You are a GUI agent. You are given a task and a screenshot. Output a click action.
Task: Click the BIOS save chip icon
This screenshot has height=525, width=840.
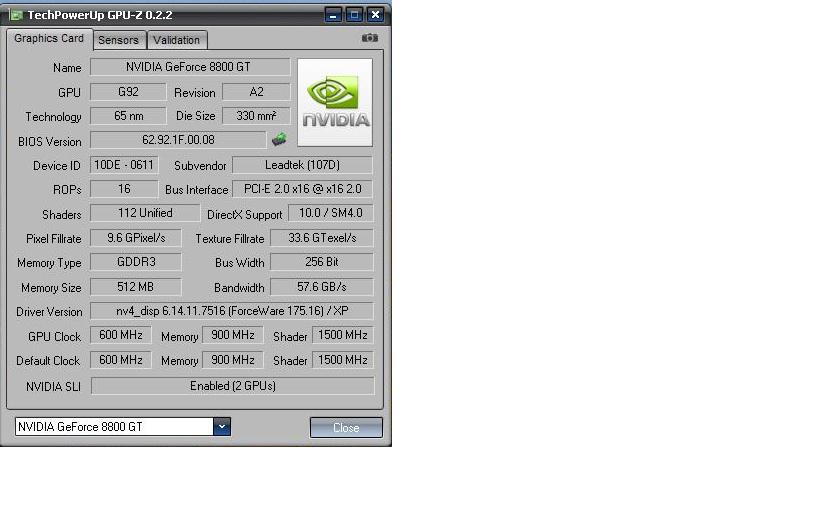tap(279, 140)
